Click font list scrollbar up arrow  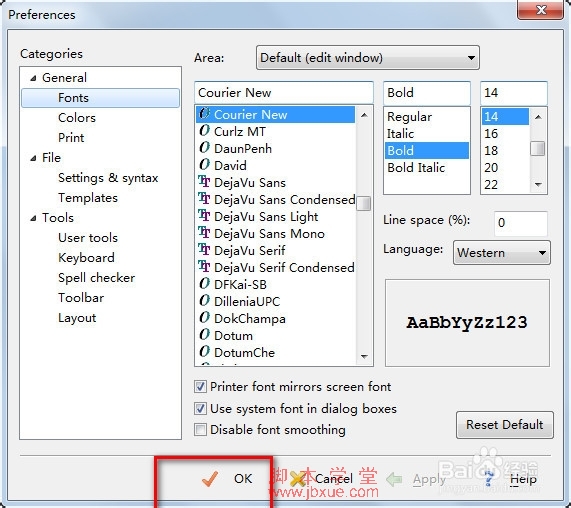click(x=364, y=115)
